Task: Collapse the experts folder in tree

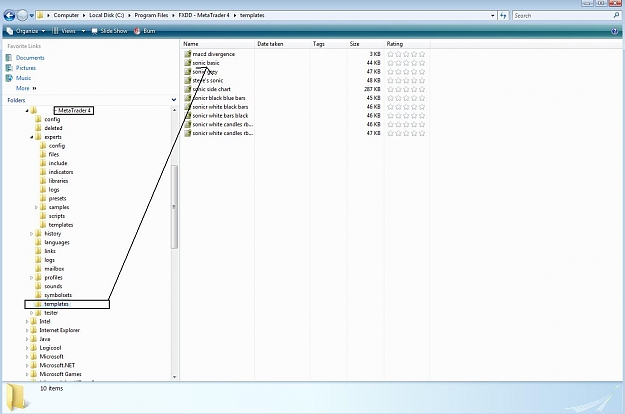Action: (31, 137)
